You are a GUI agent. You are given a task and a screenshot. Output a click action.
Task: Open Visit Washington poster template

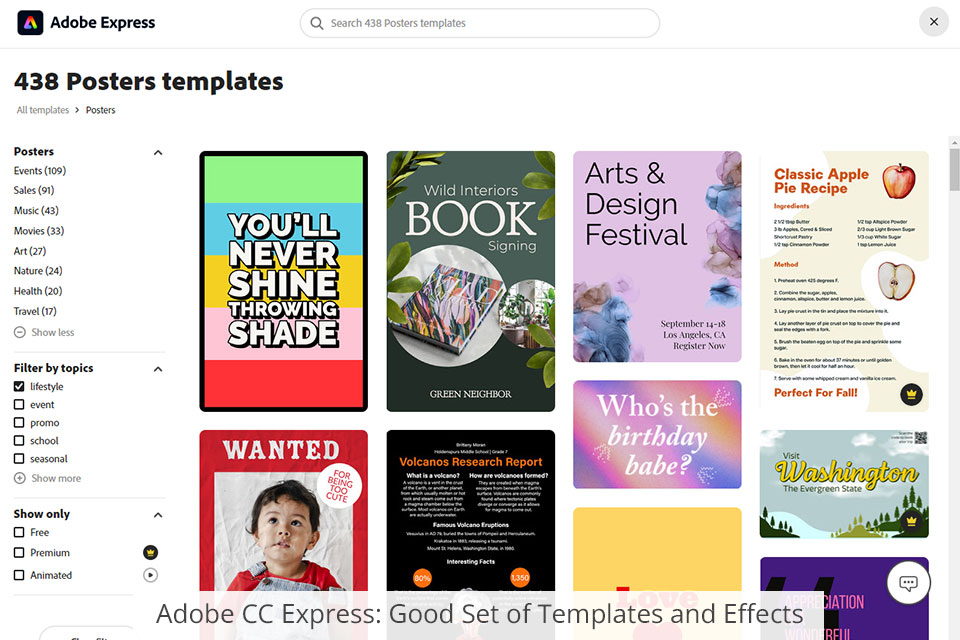(844, 484)
